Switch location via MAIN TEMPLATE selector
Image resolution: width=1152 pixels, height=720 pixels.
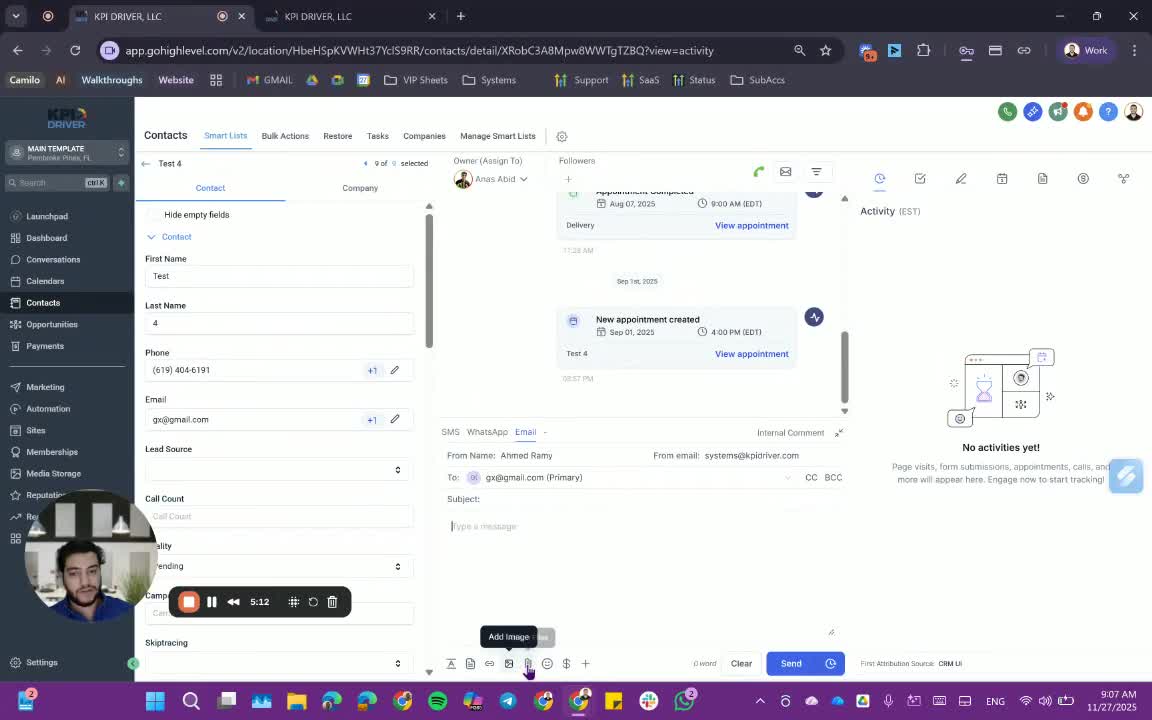click(x=68, y=153)
